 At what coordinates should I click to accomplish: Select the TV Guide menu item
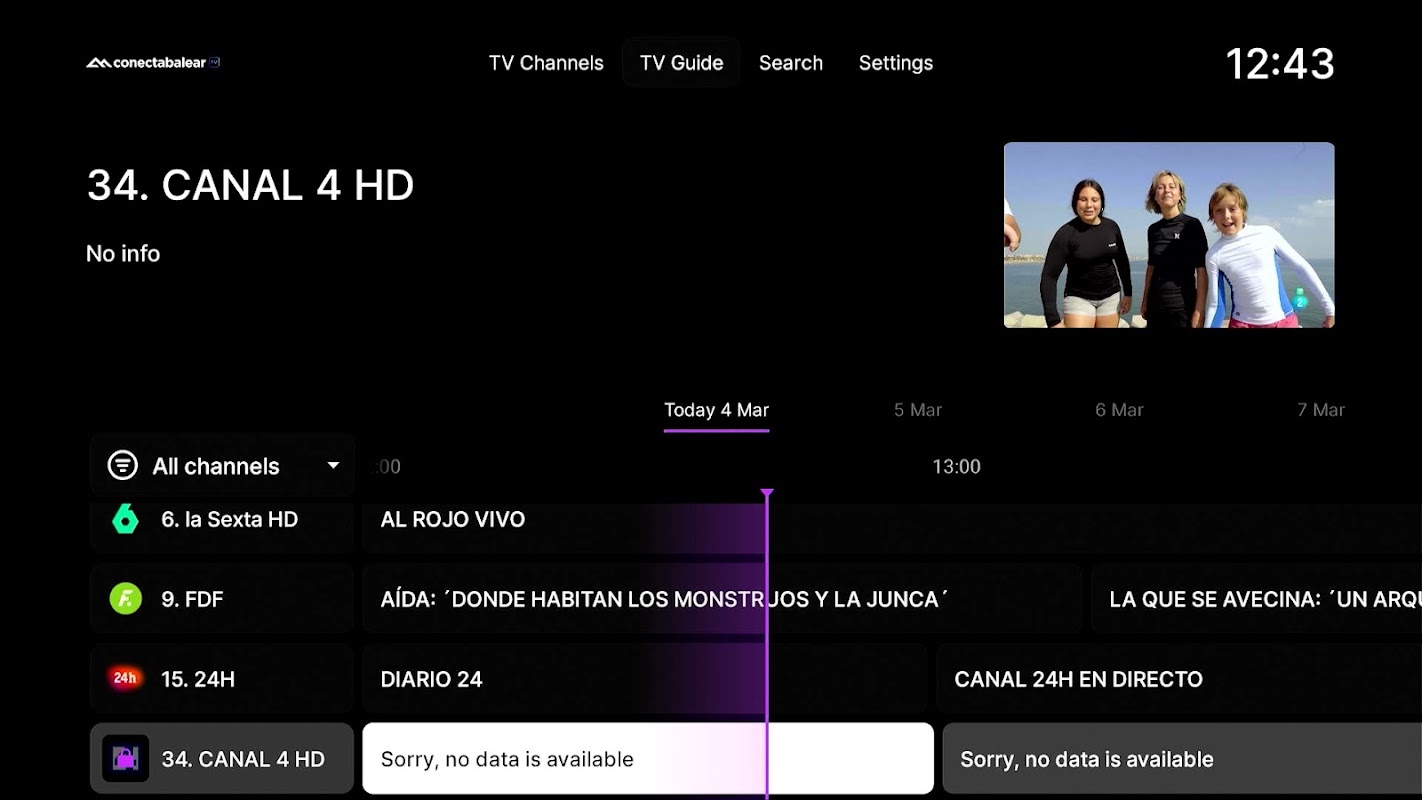click(x=681, y=63)
